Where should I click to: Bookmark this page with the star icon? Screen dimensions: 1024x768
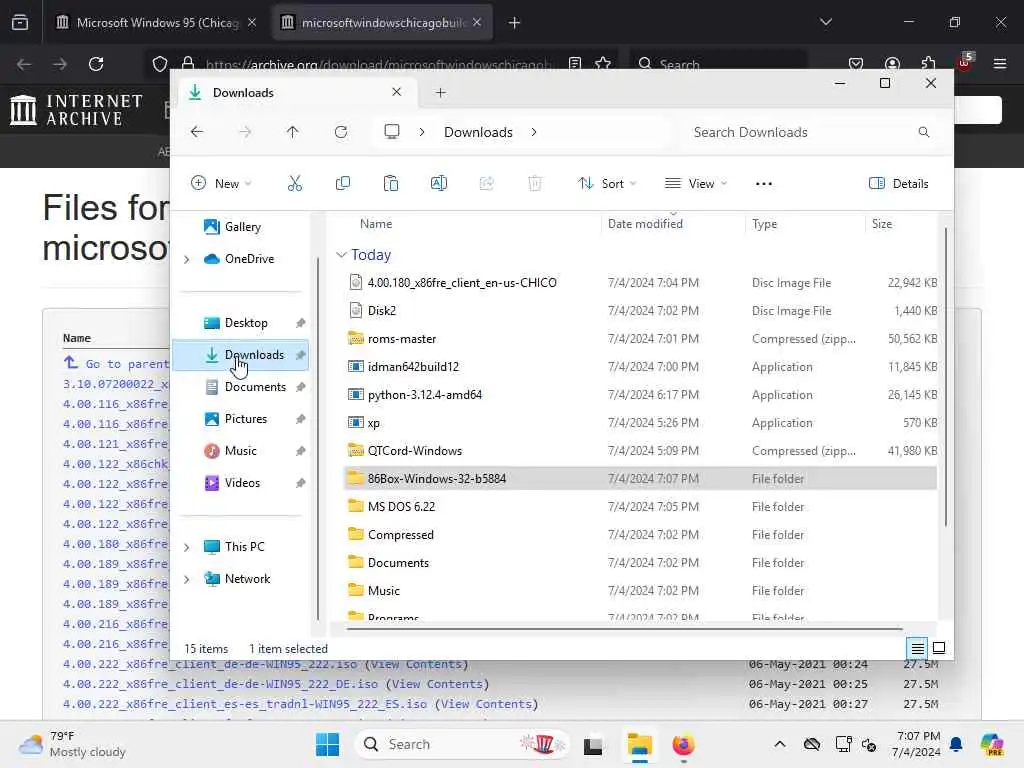(603, 63)
